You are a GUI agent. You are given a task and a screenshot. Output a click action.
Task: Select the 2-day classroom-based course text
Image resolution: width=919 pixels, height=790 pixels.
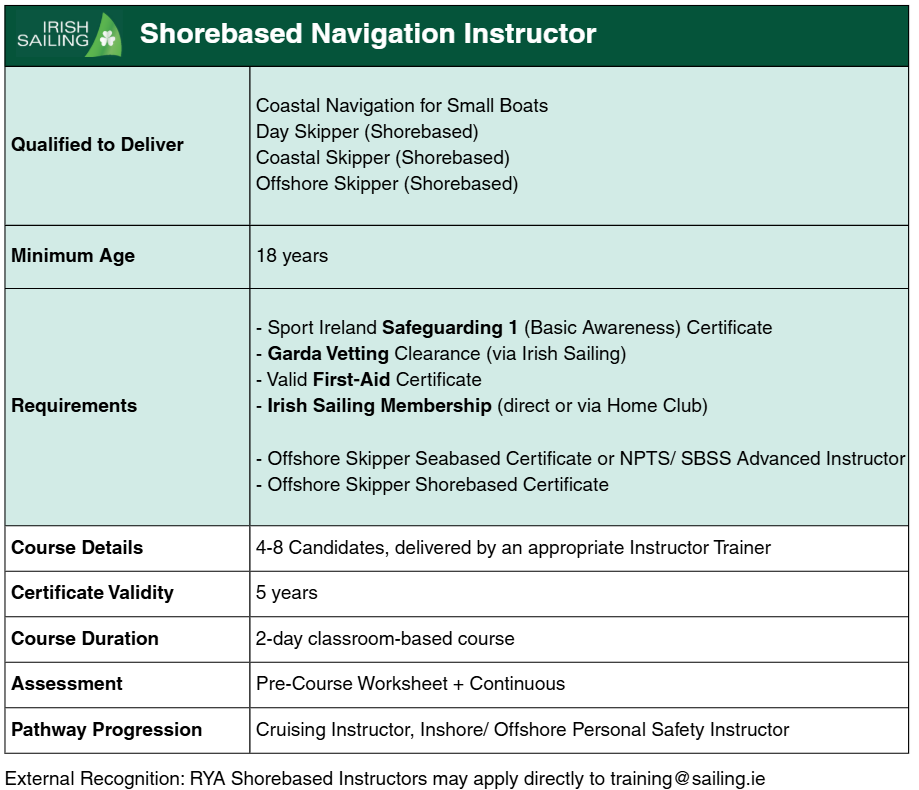tap(385, 639)
